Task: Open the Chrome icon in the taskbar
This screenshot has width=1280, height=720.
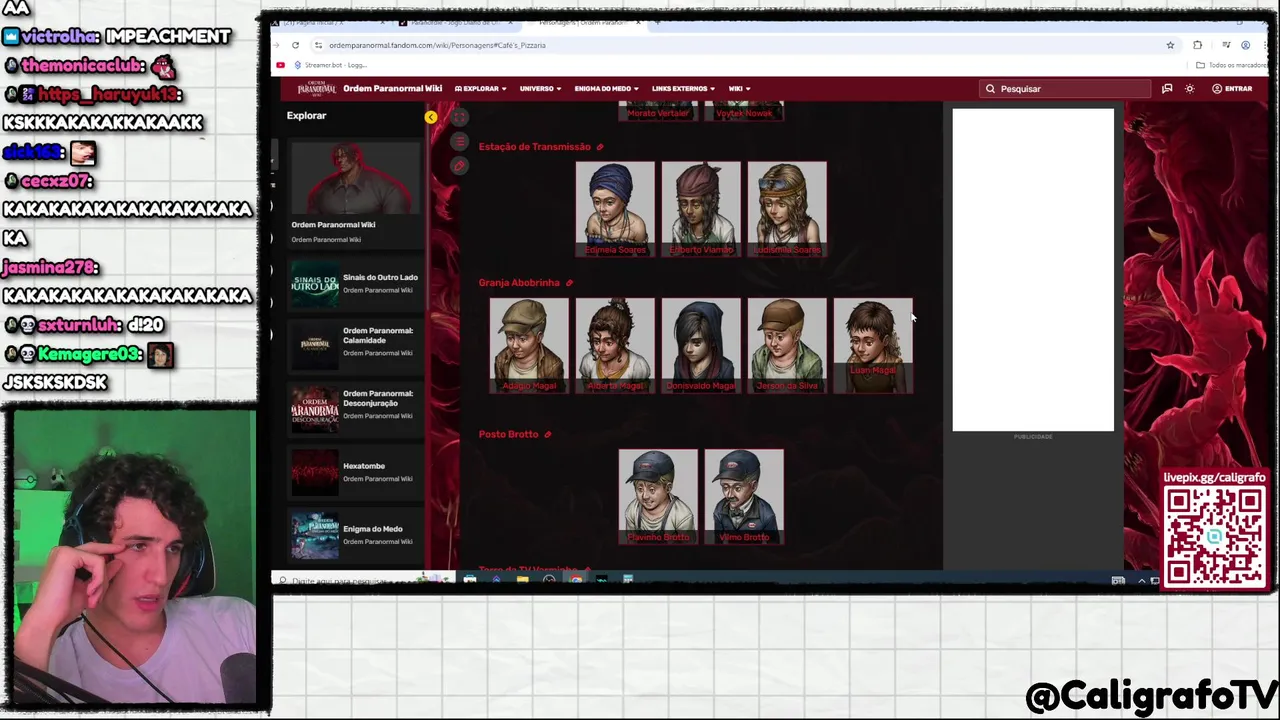Action: click(575, 580)
